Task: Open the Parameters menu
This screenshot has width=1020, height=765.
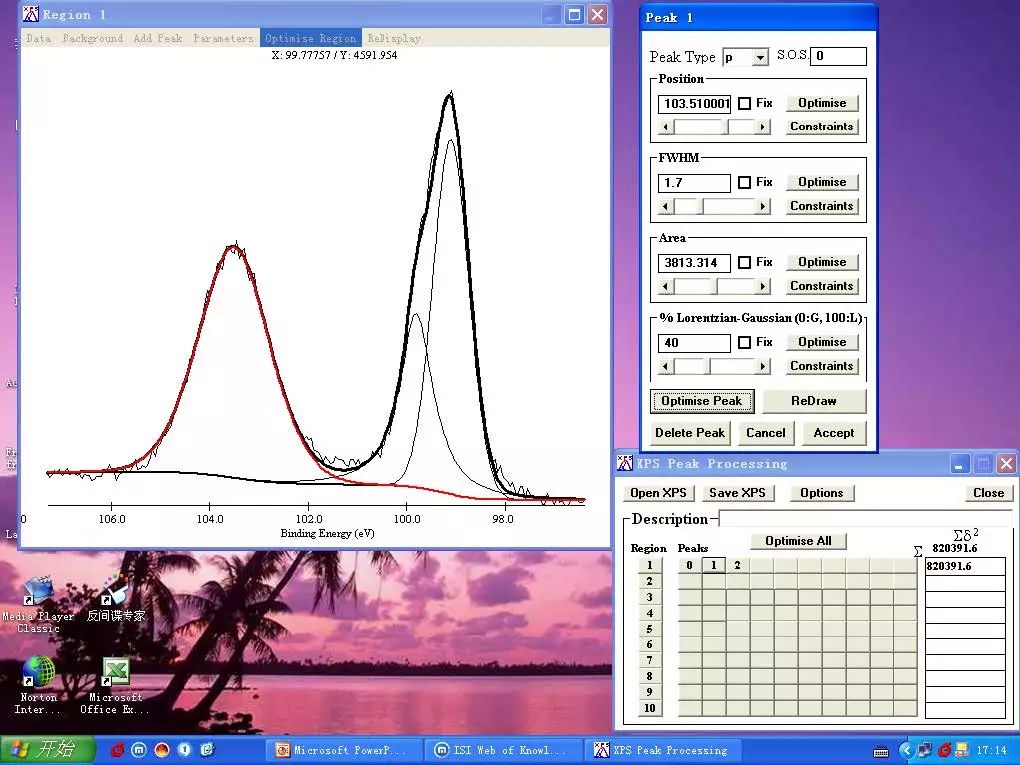Action: coord(223,38)
